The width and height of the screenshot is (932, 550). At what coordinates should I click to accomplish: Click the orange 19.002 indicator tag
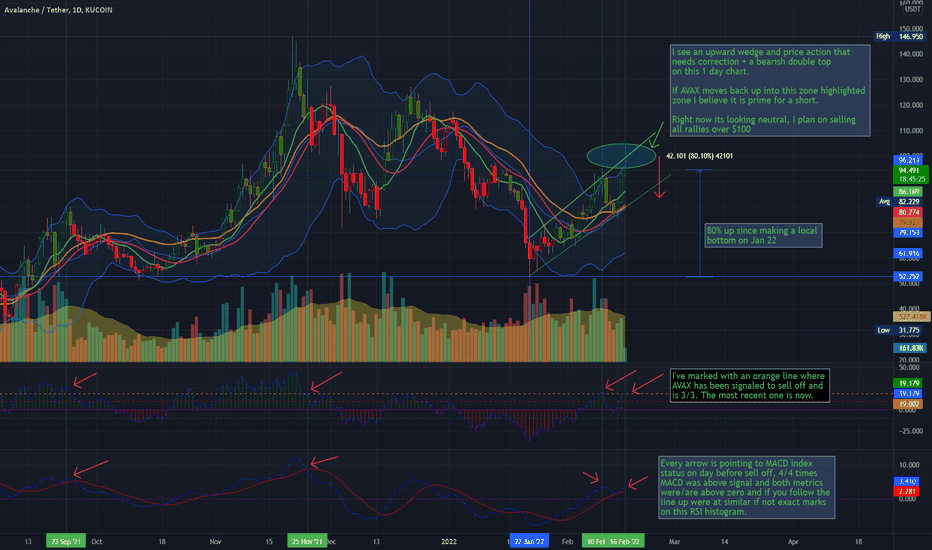point(909,404)
